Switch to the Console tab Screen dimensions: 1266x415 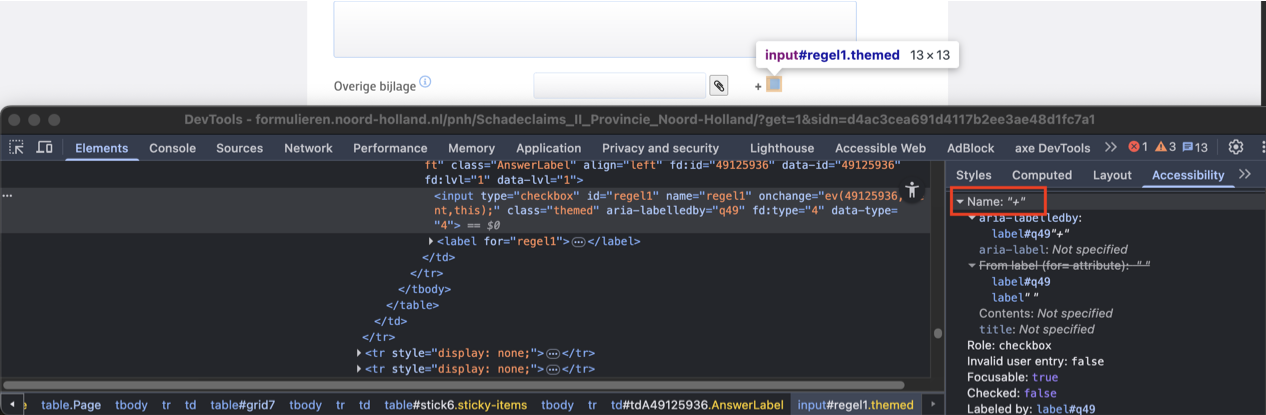(x=172, y=148)
